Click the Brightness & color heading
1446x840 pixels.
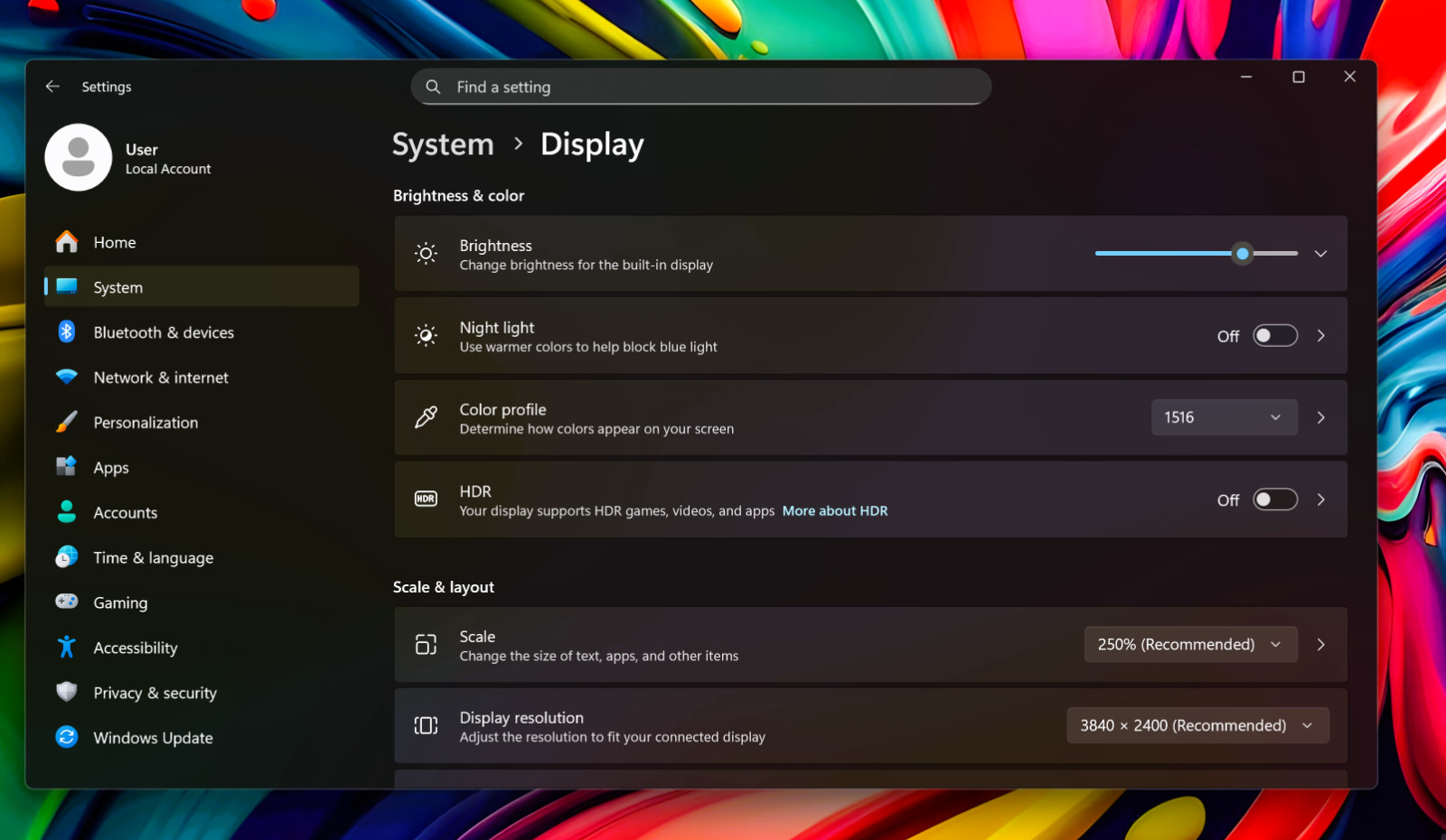[x=458, y=195]
